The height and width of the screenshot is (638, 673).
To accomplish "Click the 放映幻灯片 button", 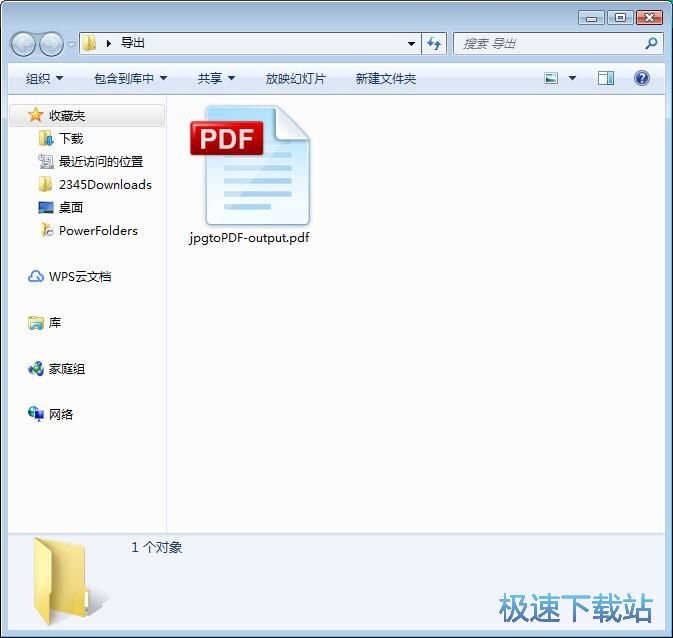I will click(x=295, y=79).
